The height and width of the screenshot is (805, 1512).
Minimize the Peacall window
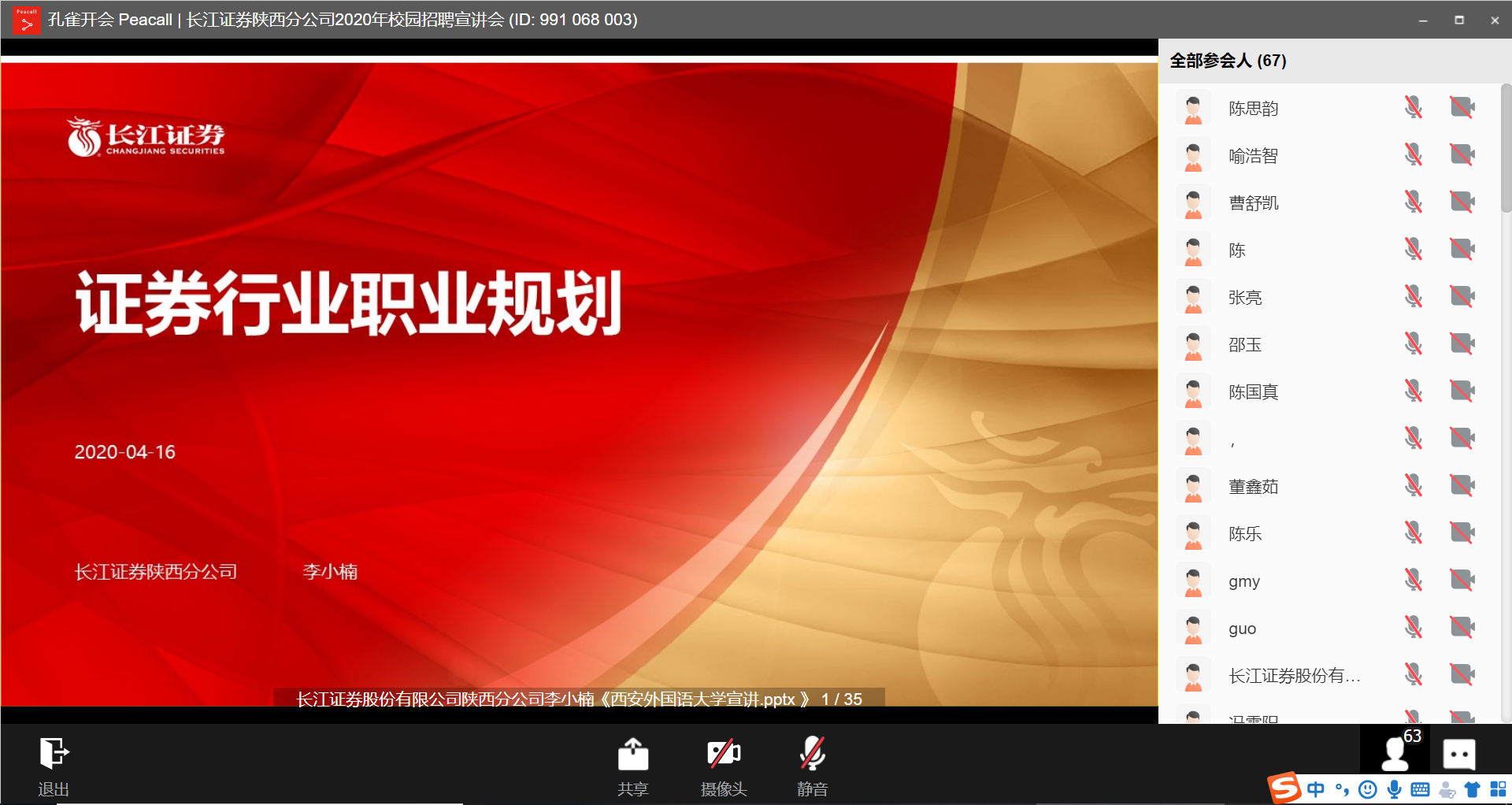click(1423, 20)
